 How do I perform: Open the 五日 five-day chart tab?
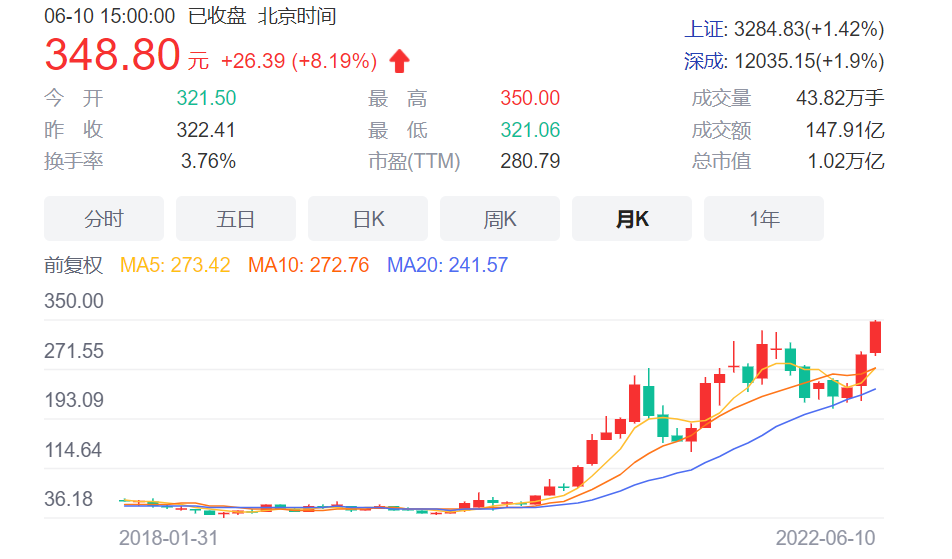tap(236, 219)
